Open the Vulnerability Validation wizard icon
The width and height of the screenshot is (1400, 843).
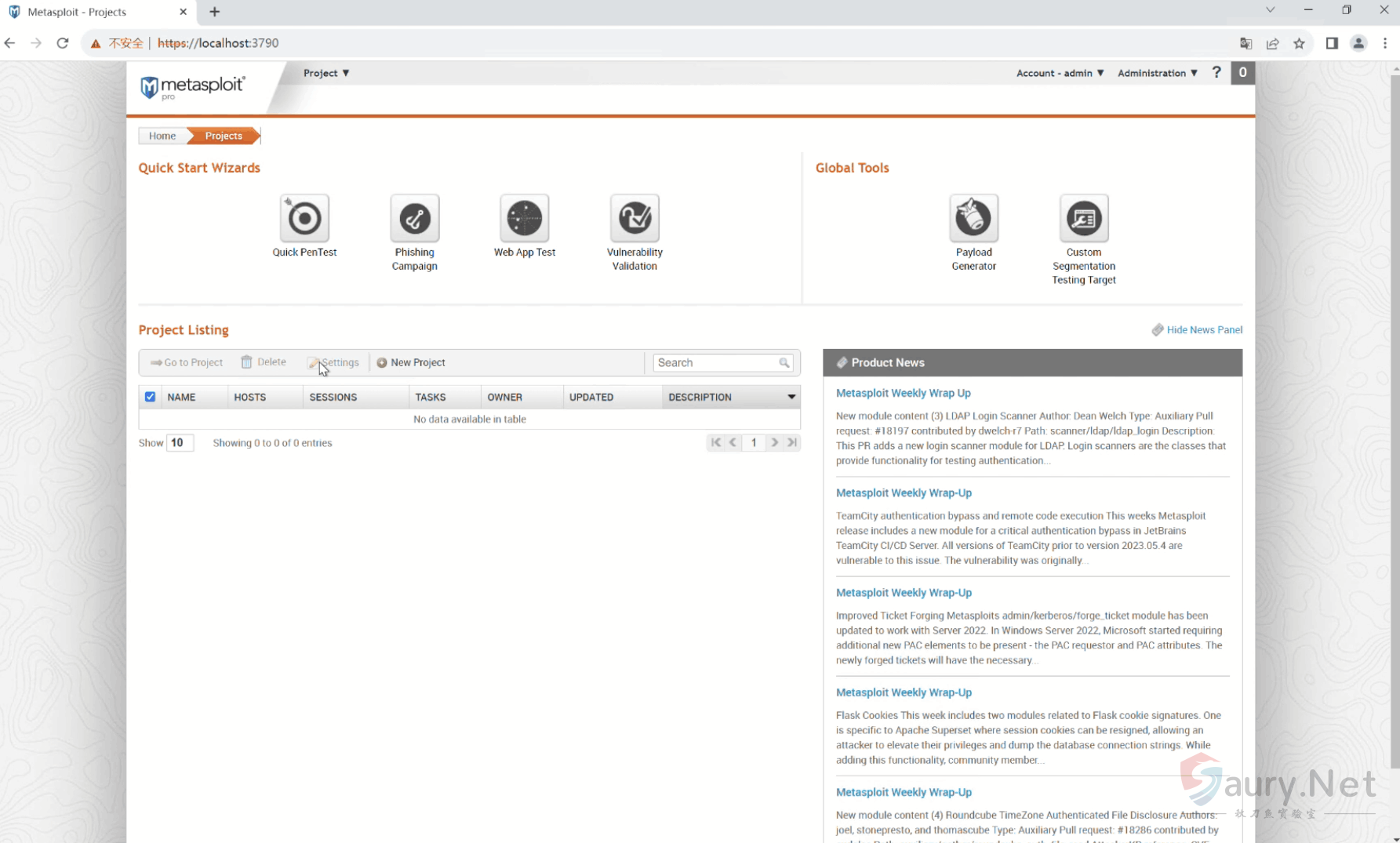[634, 219]
